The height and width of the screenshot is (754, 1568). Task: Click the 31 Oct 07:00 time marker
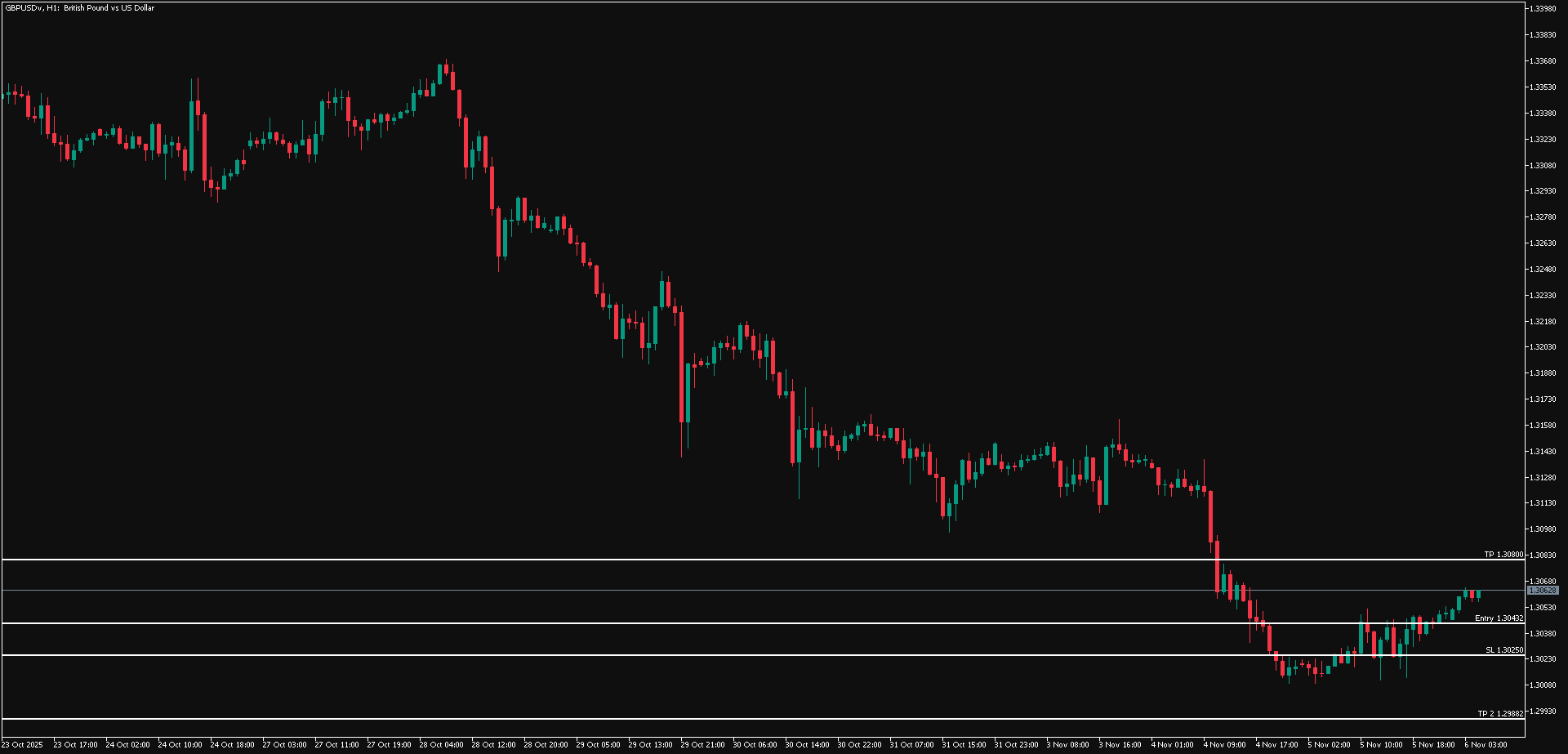[911, 745]
